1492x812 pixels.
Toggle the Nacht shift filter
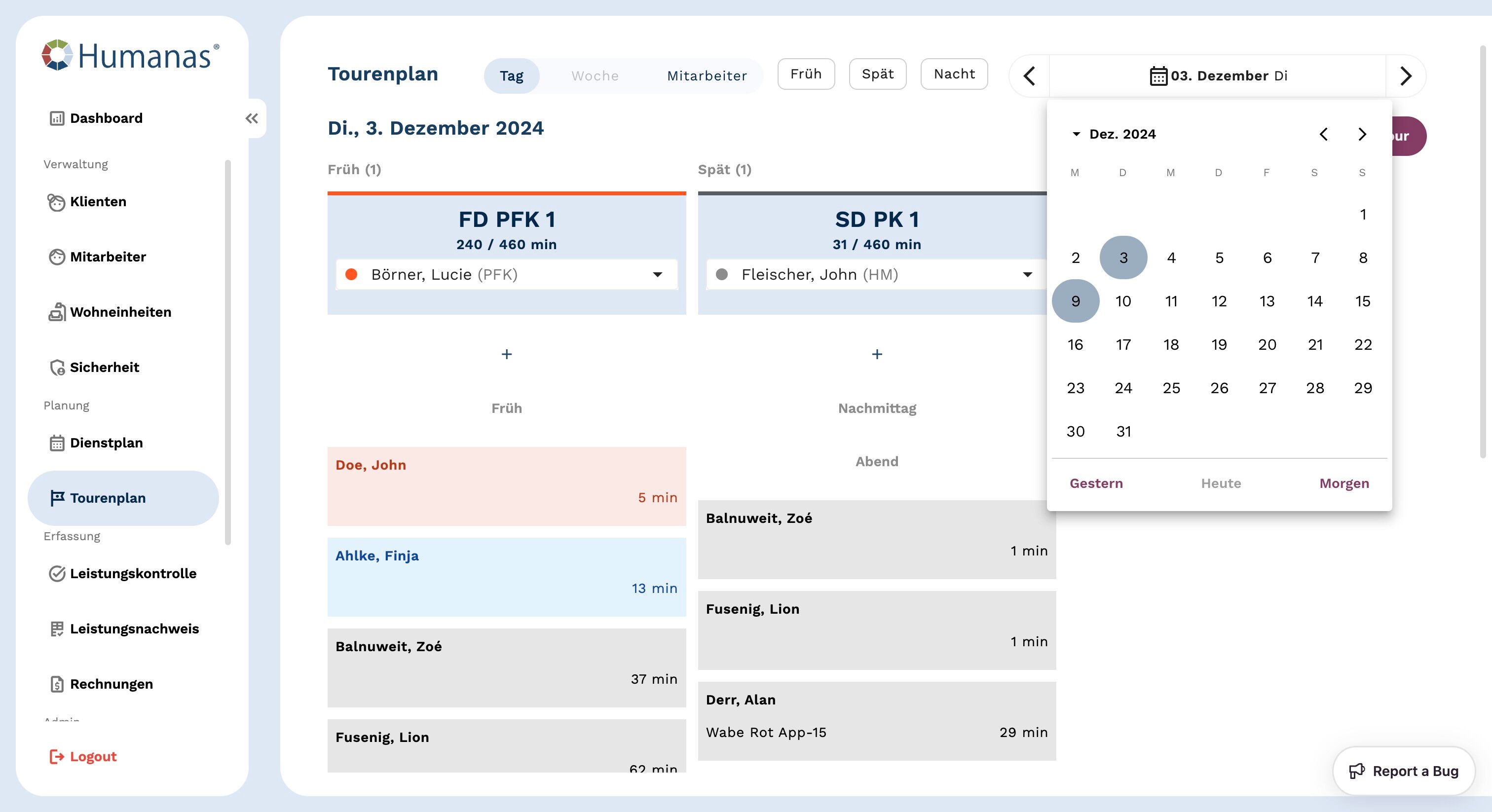tap(954, 74)
